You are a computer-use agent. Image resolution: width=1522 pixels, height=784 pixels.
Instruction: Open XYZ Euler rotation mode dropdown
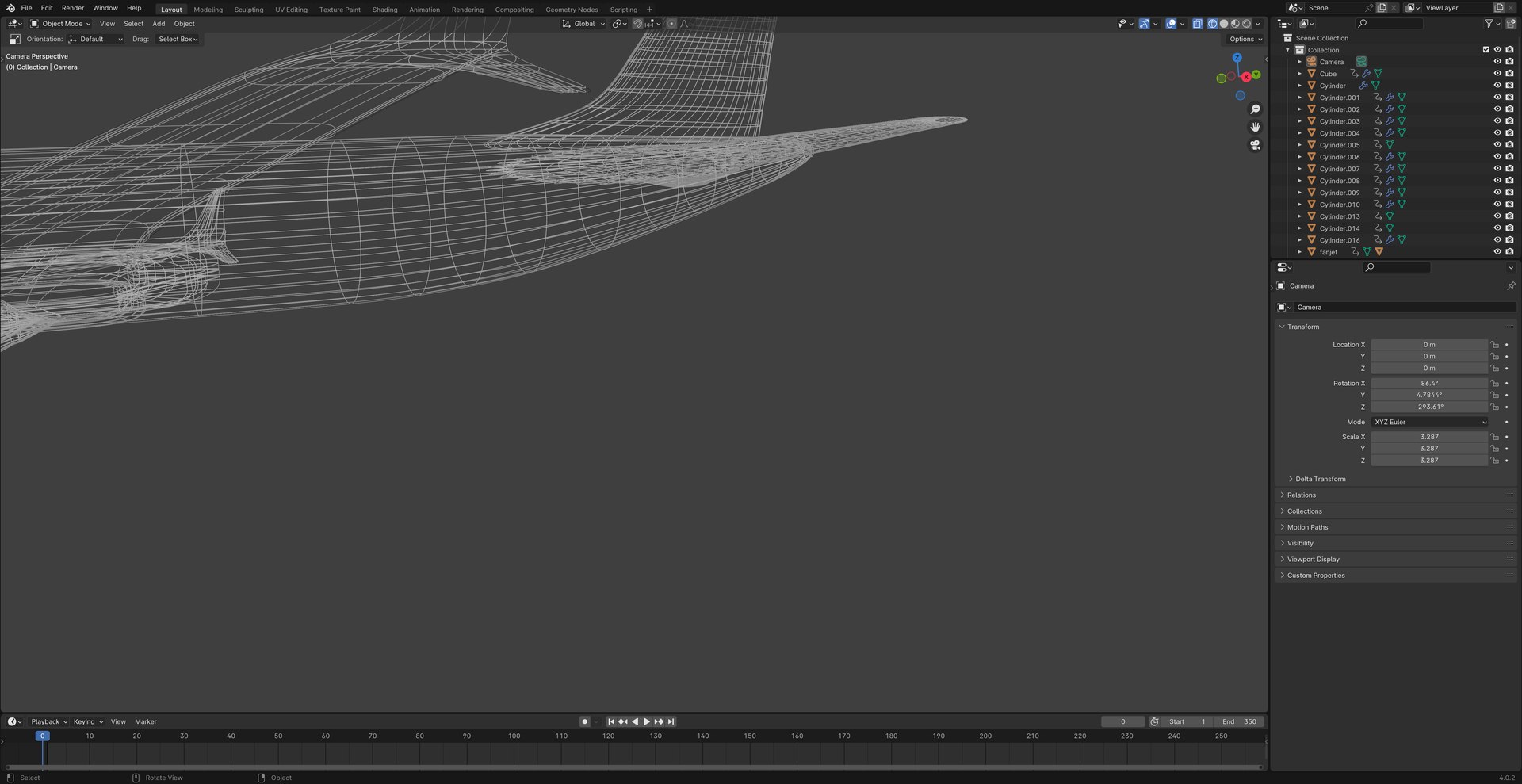tap(1429, 423)
